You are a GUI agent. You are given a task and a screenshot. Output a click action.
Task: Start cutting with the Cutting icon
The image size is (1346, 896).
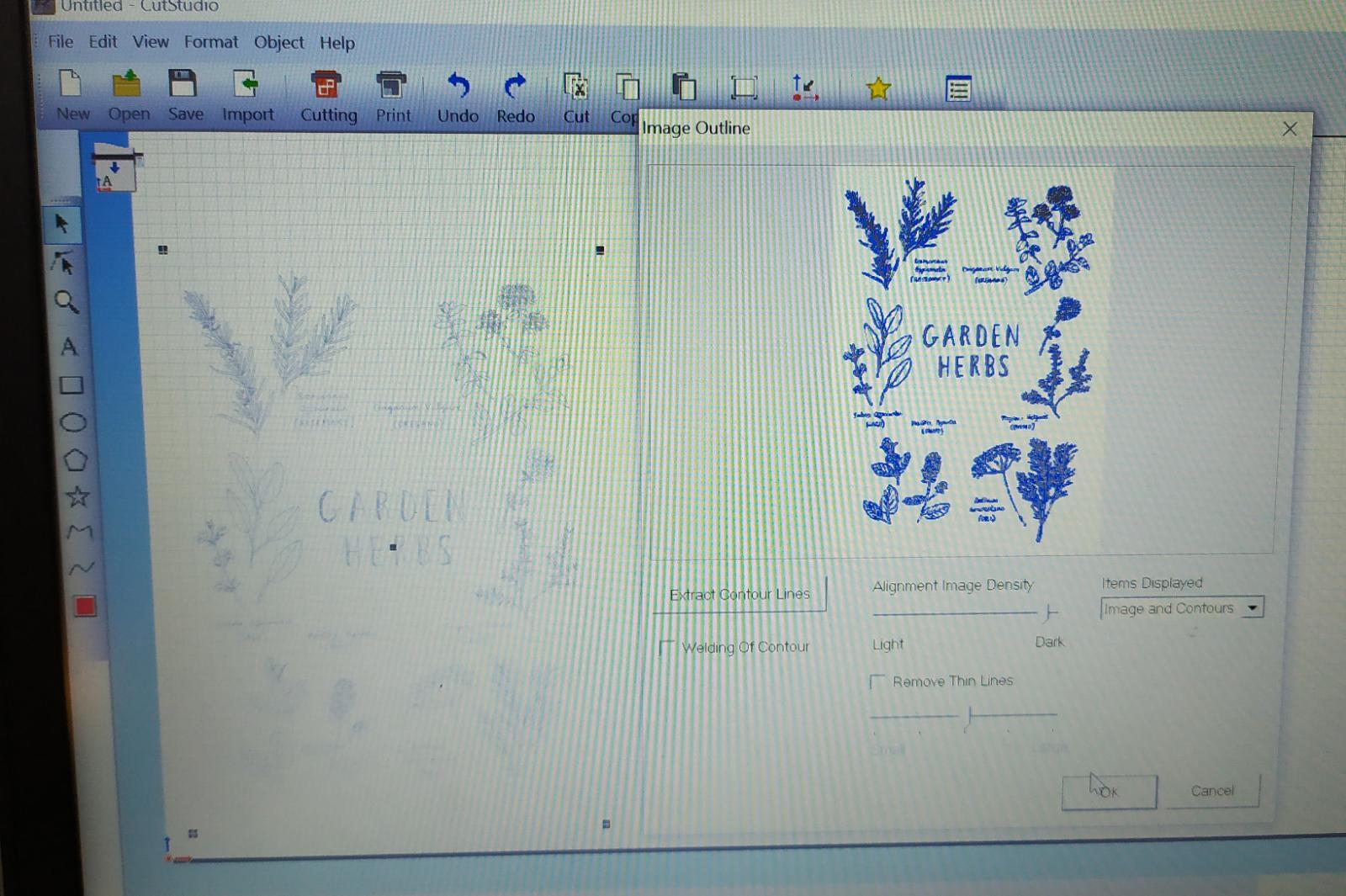coord(328,97)
